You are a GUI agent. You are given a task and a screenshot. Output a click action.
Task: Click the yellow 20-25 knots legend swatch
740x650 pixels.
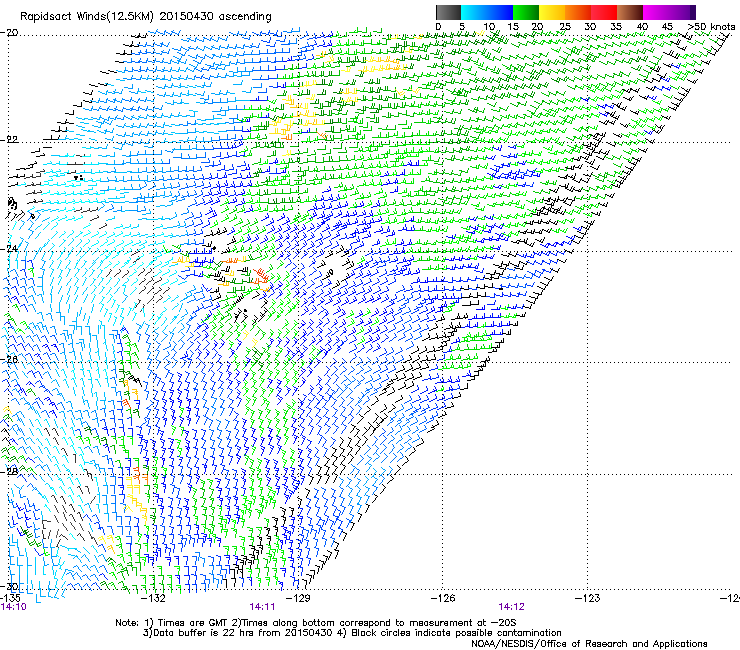tap(552, 12)
